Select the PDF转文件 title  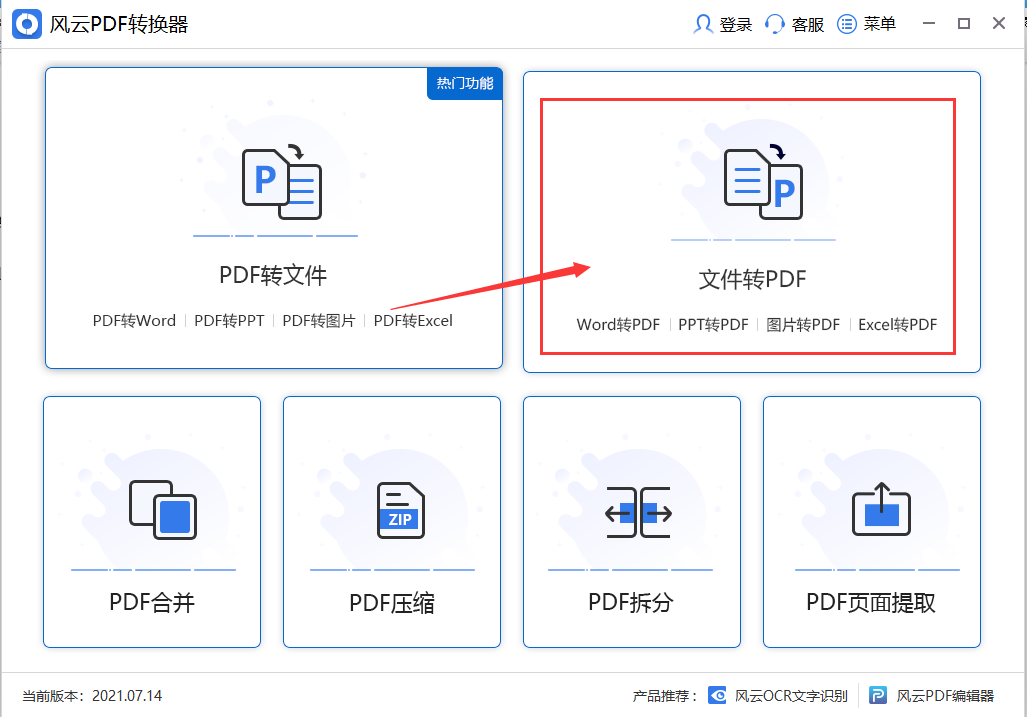click(x=273, y=275)
